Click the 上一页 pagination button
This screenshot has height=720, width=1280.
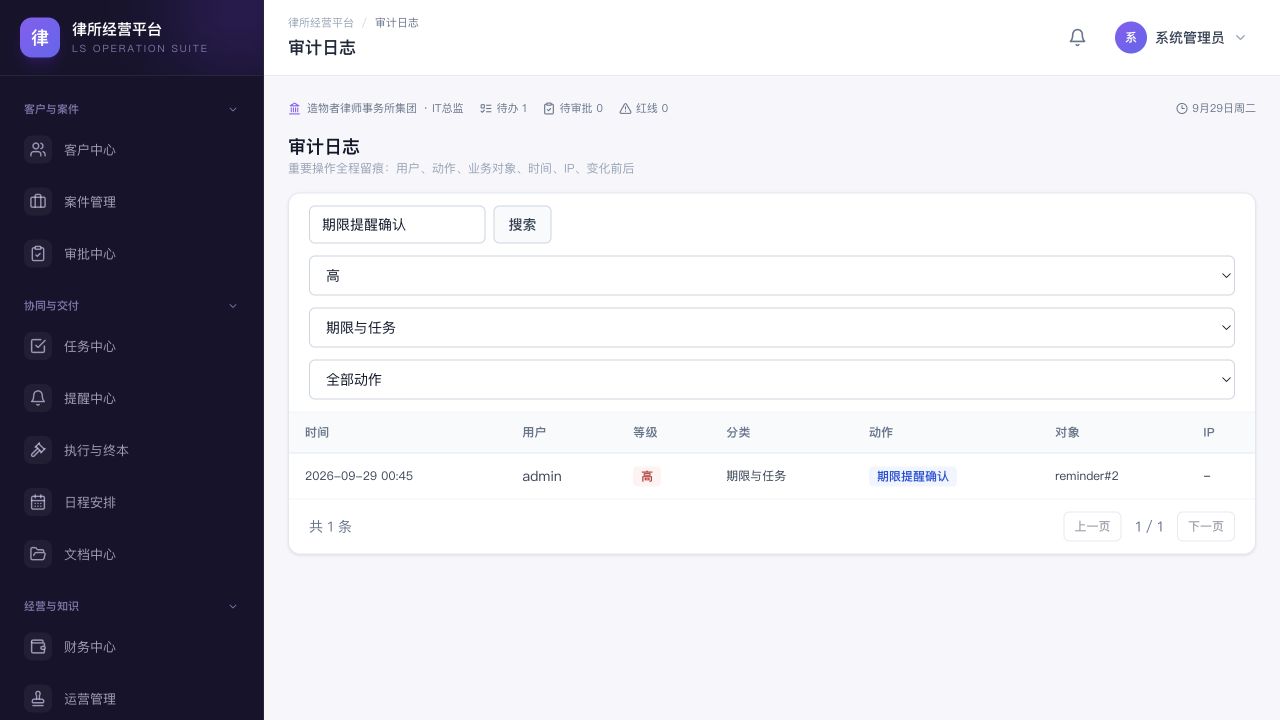click(1092, 526)
